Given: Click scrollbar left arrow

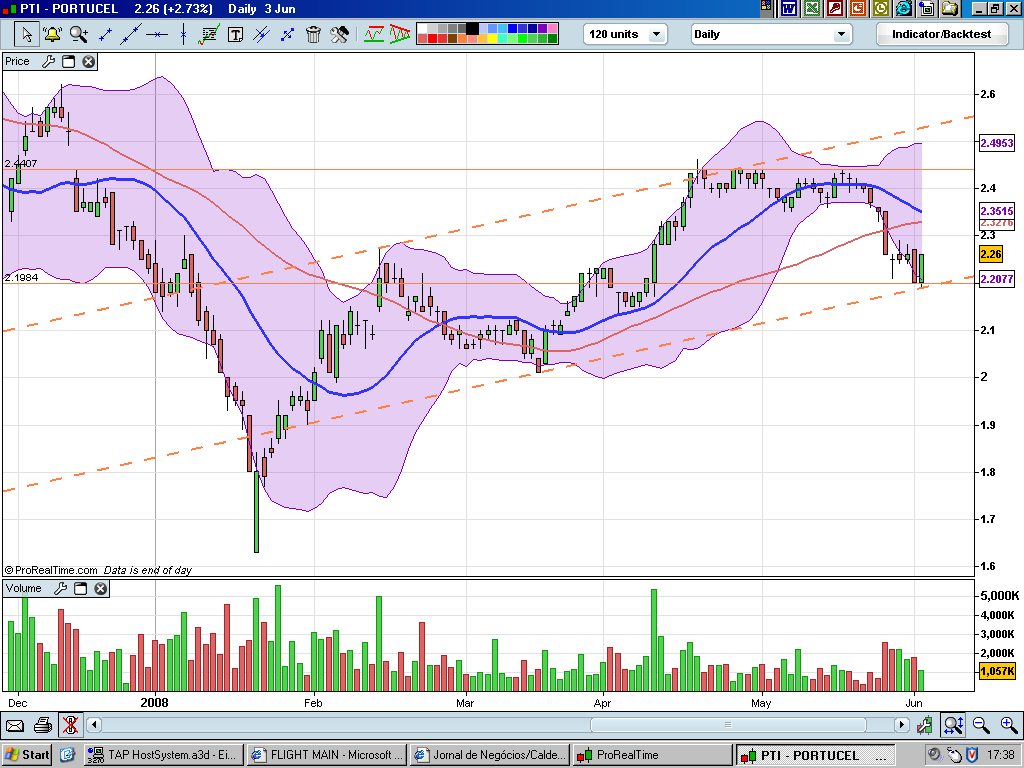Looking at the screenshot, I should (x=93, y=724).
